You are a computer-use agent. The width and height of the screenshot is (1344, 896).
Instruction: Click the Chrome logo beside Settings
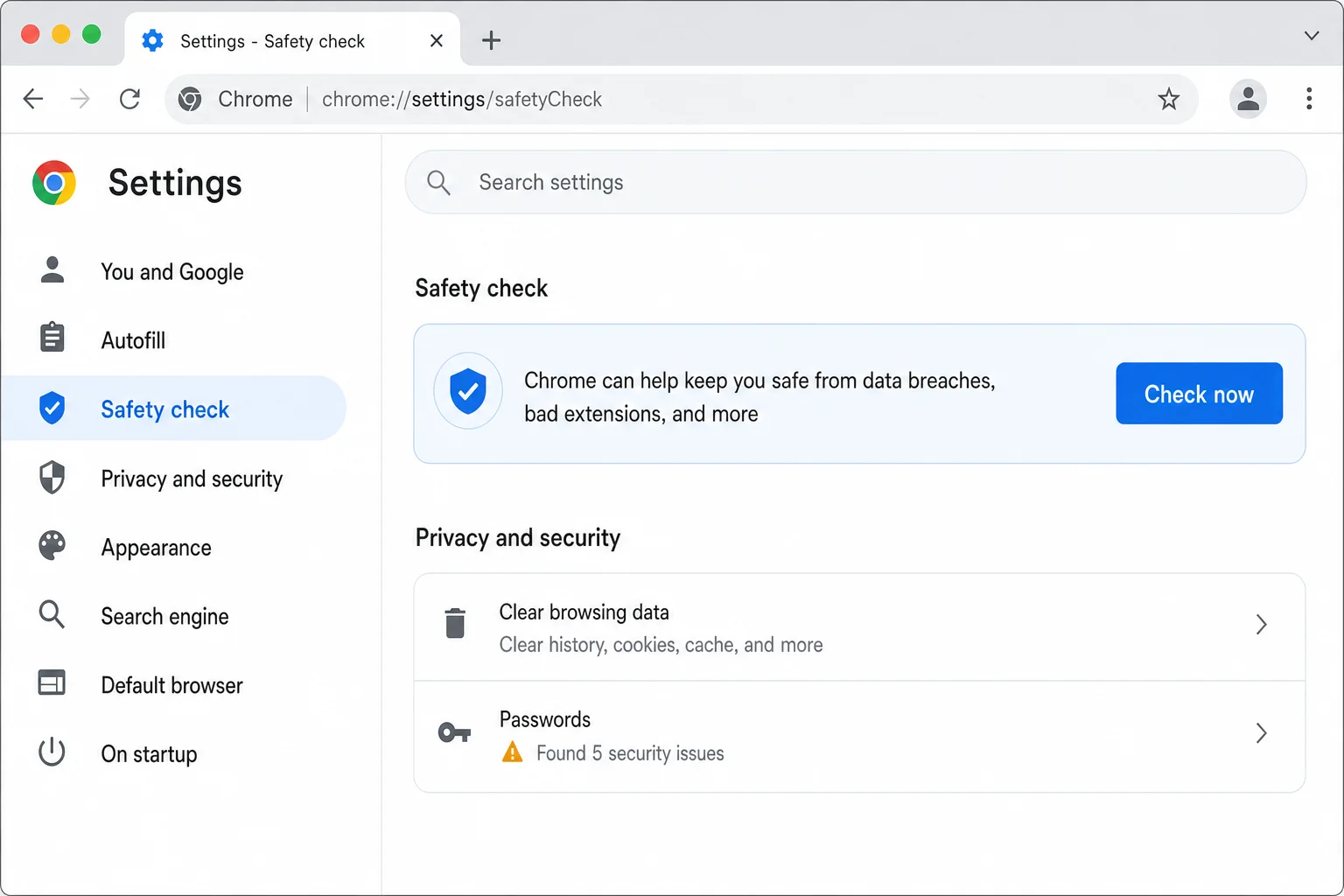click(x=54, y=183)
